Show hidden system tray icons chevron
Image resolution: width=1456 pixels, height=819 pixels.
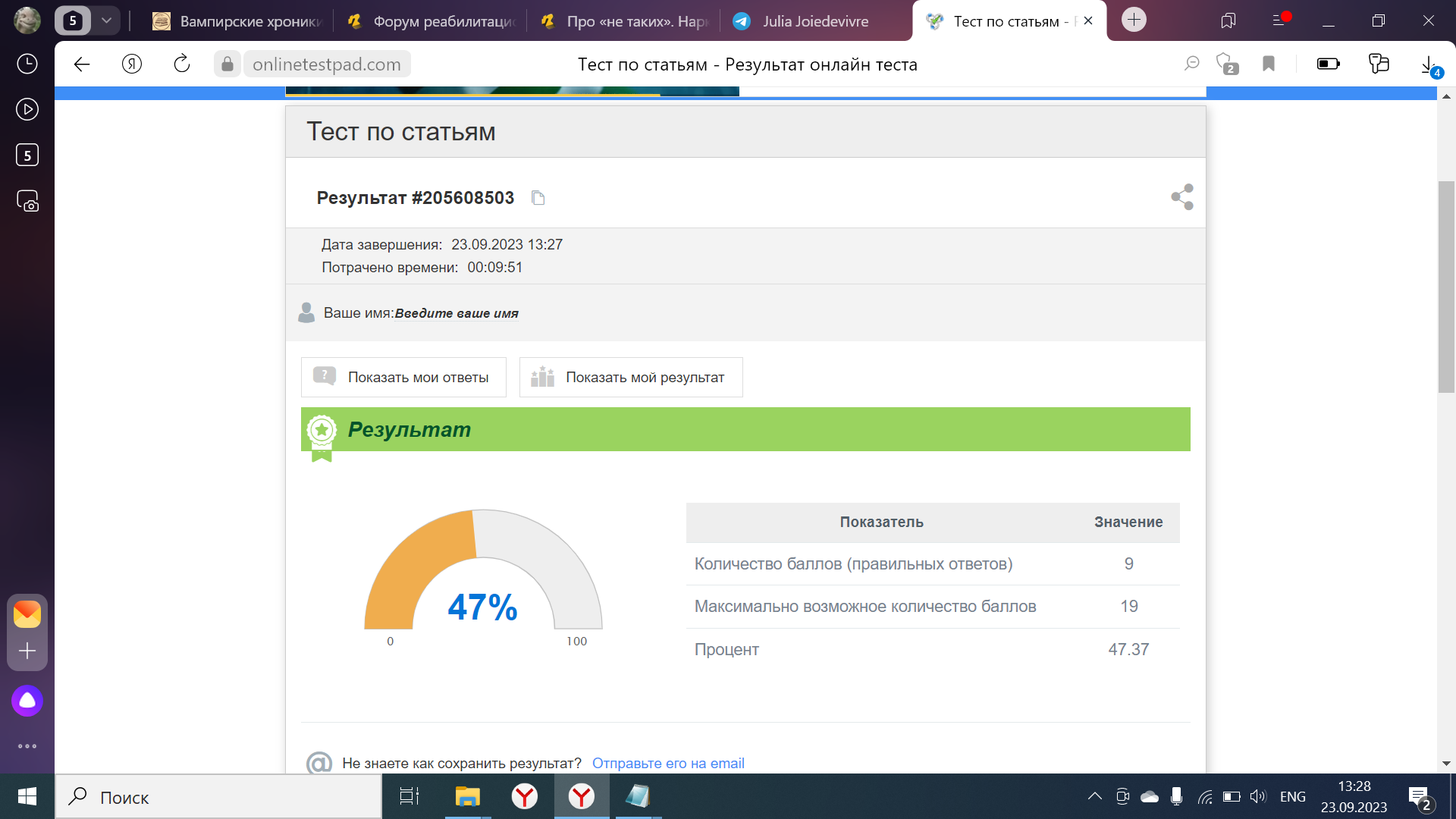click(1094, 796)
